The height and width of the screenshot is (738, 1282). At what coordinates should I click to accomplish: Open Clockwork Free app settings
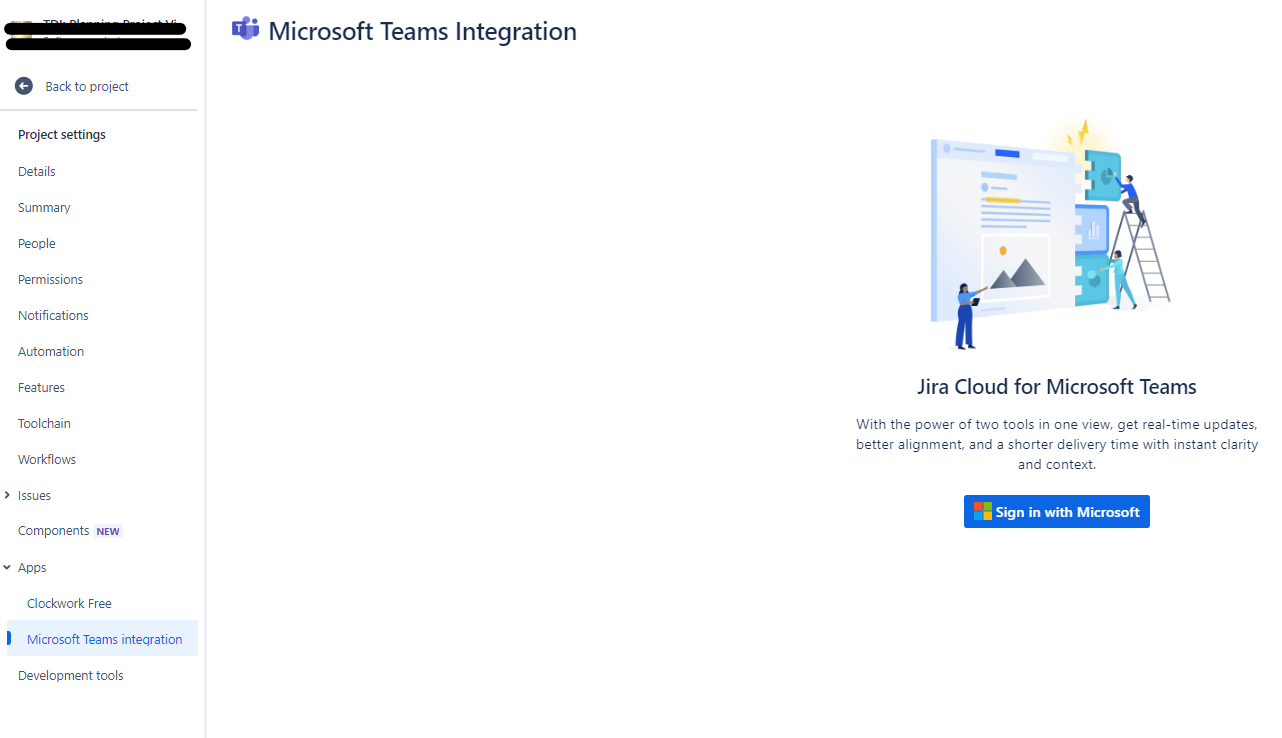(x=69, y=603)
